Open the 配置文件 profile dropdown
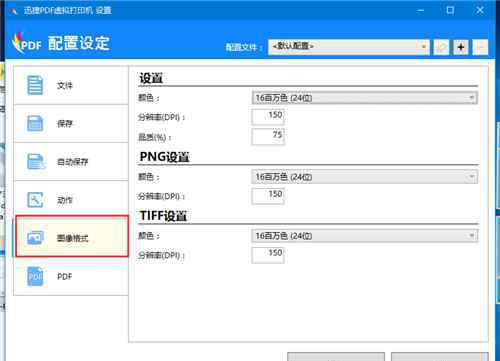 (349, 47)
